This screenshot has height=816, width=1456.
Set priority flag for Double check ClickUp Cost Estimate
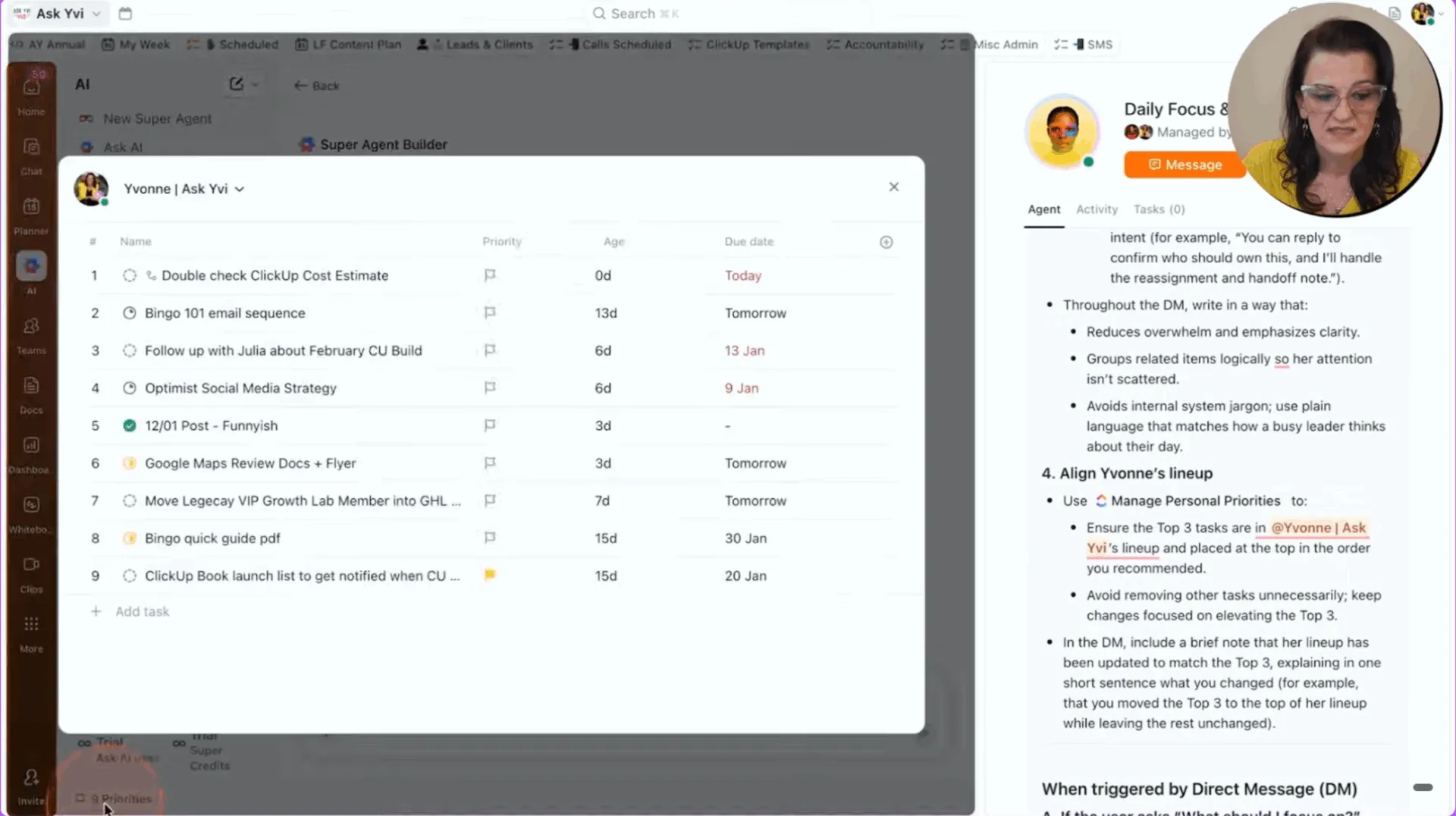[490, 275]
